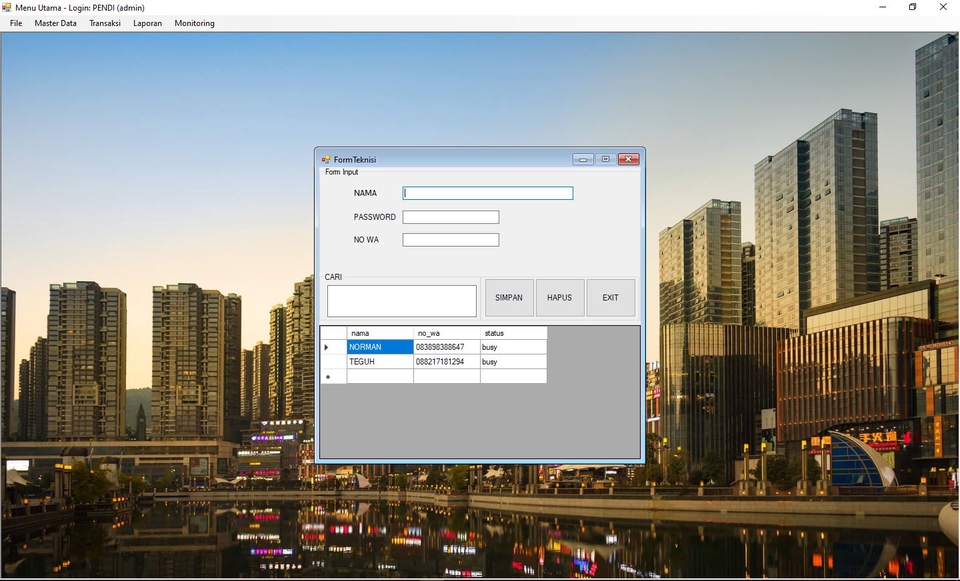The height and width of the screenshot is (581, 960).
Task: Click the status column header
Action: point(513,333)
